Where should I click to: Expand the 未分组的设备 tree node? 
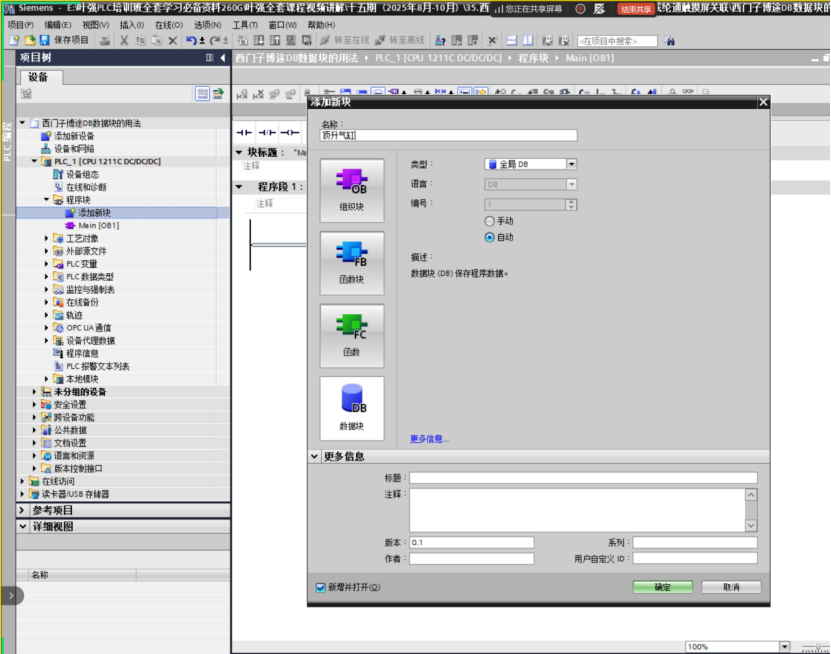34,392
